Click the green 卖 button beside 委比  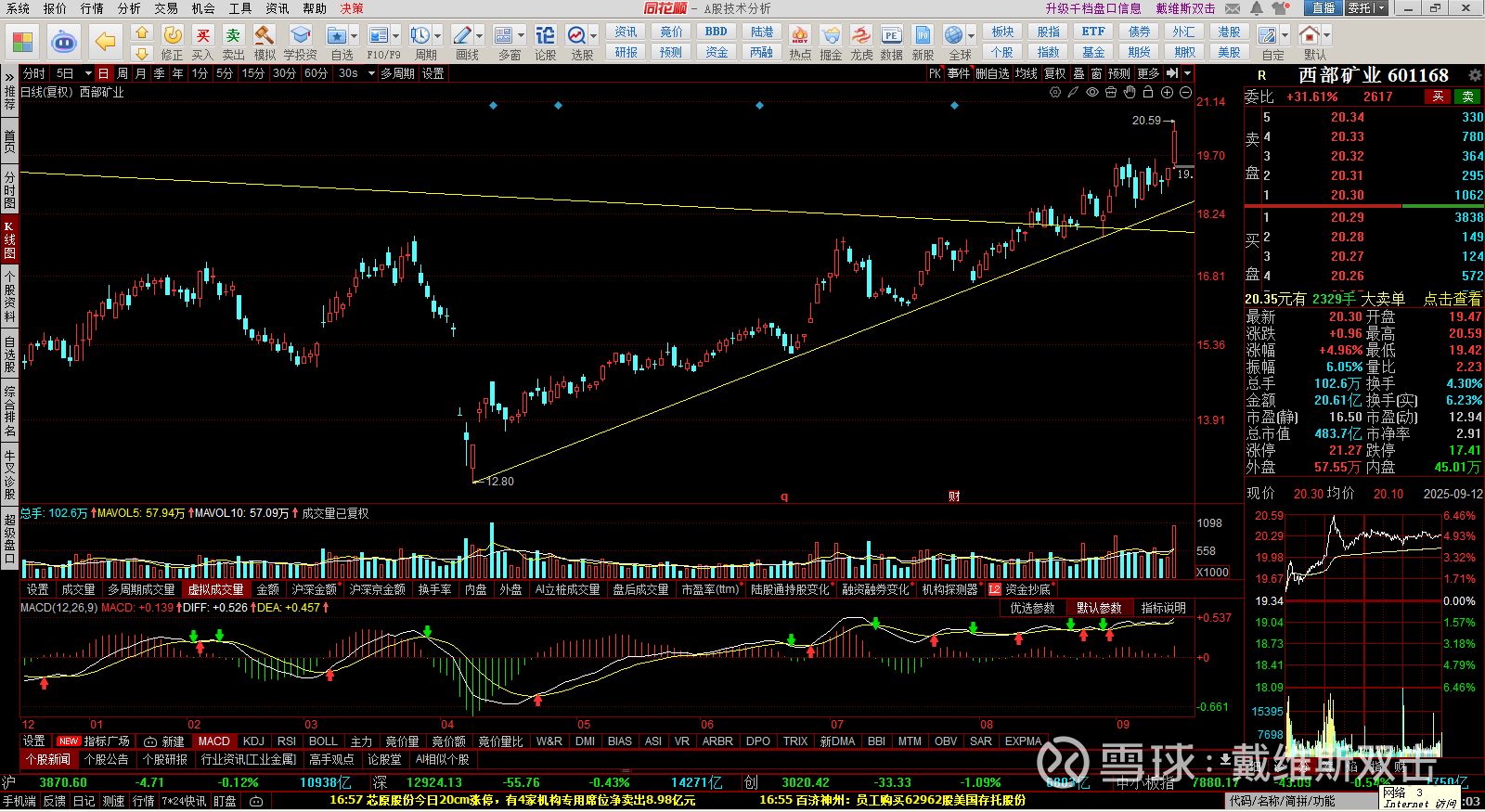pos(1467,97)
